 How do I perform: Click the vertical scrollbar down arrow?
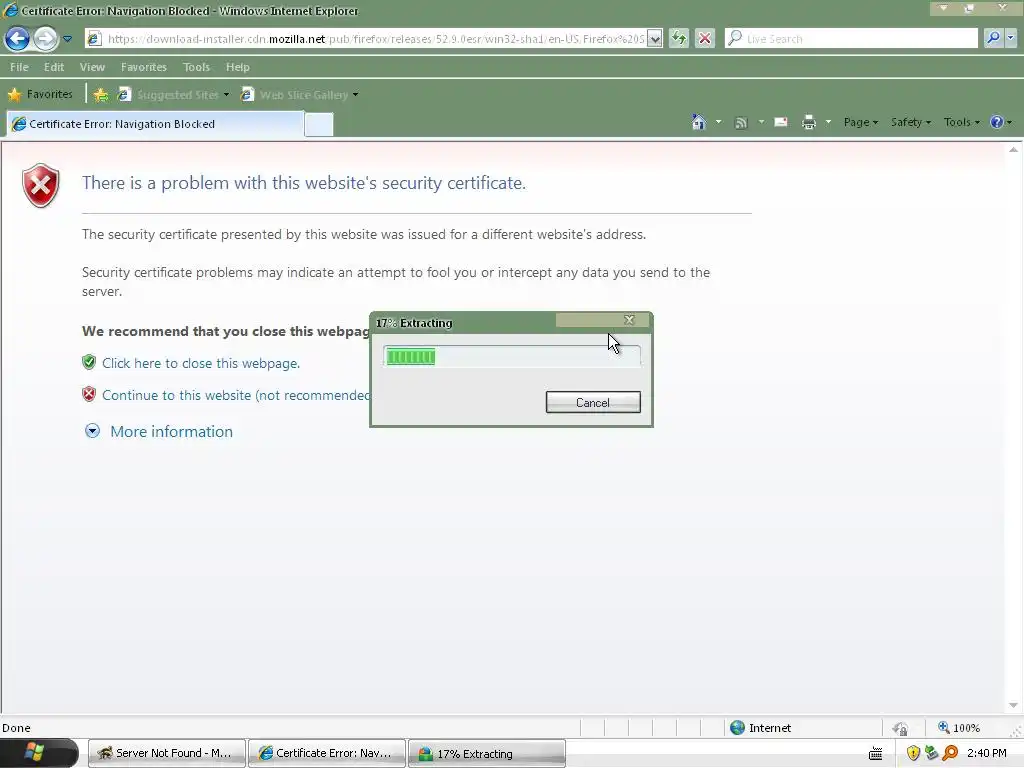1013,705
